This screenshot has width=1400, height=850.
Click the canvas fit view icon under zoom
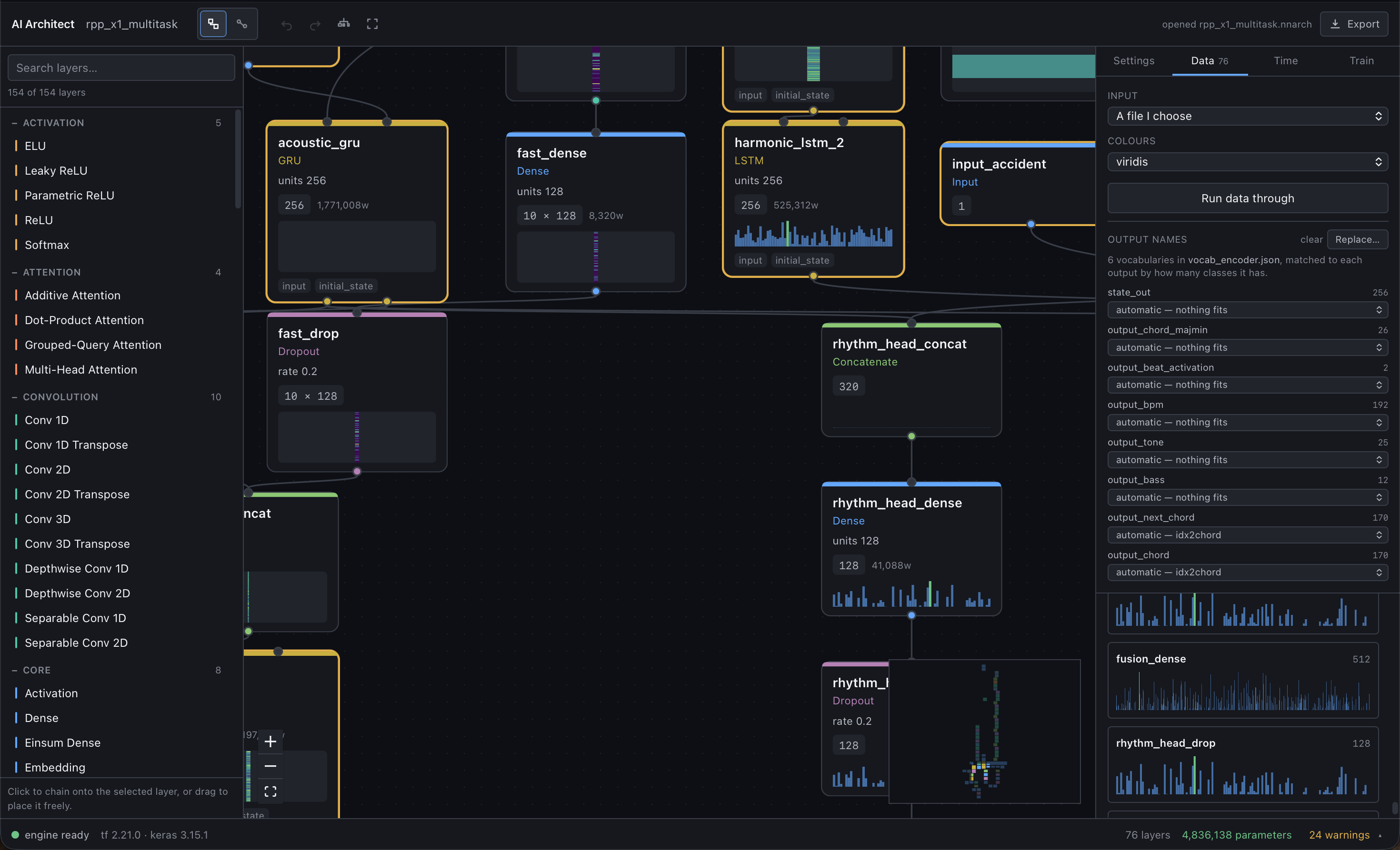pyautogui.click(x=270, y=791)
